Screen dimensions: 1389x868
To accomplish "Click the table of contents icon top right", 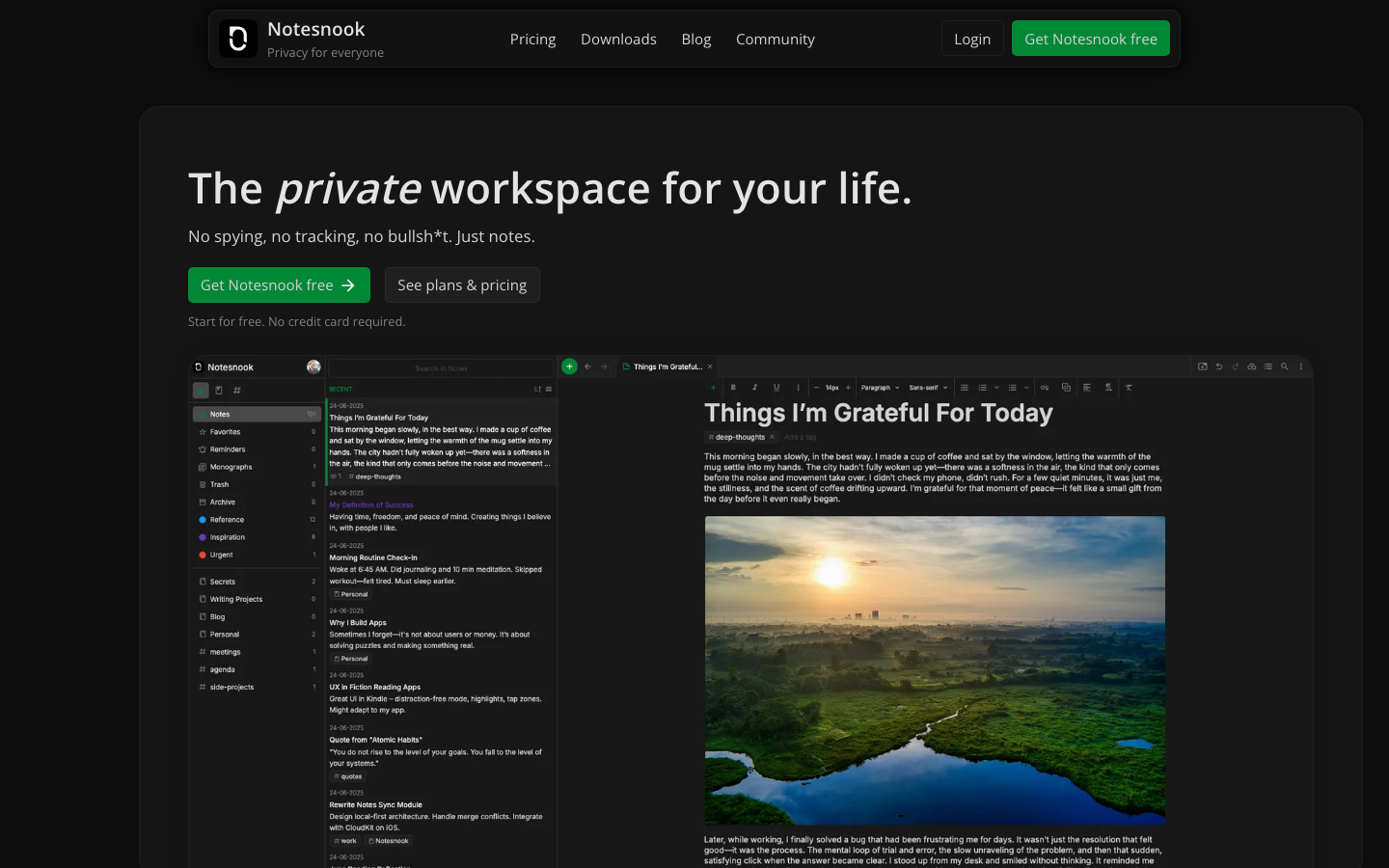I will 1268,366.
